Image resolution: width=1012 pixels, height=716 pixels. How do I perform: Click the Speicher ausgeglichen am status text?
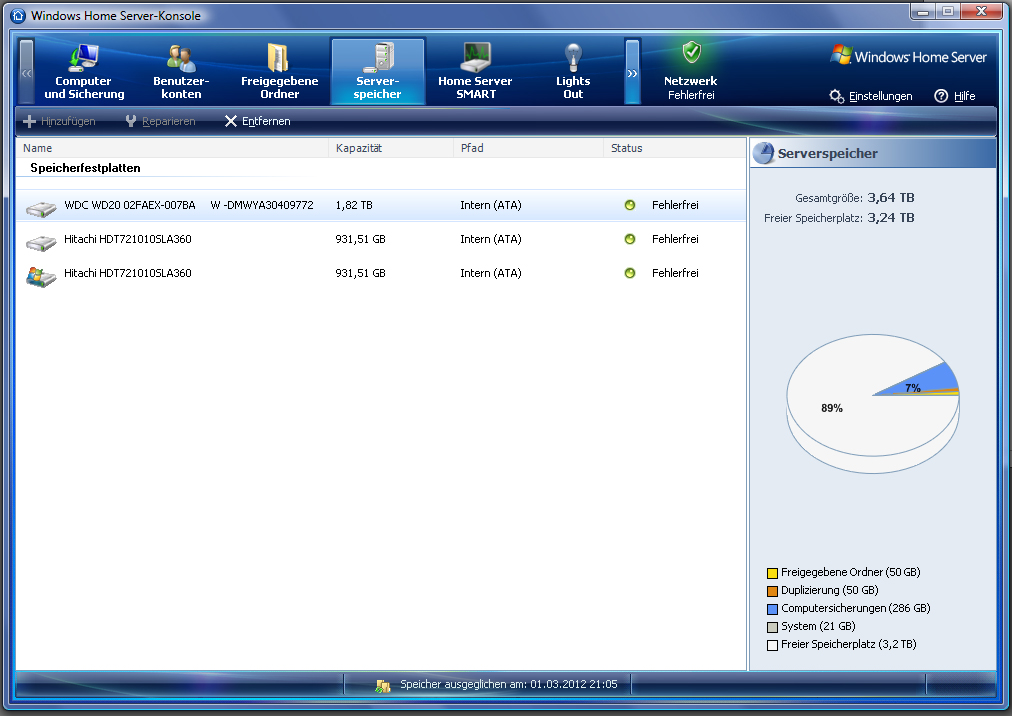tap(509, 684)
